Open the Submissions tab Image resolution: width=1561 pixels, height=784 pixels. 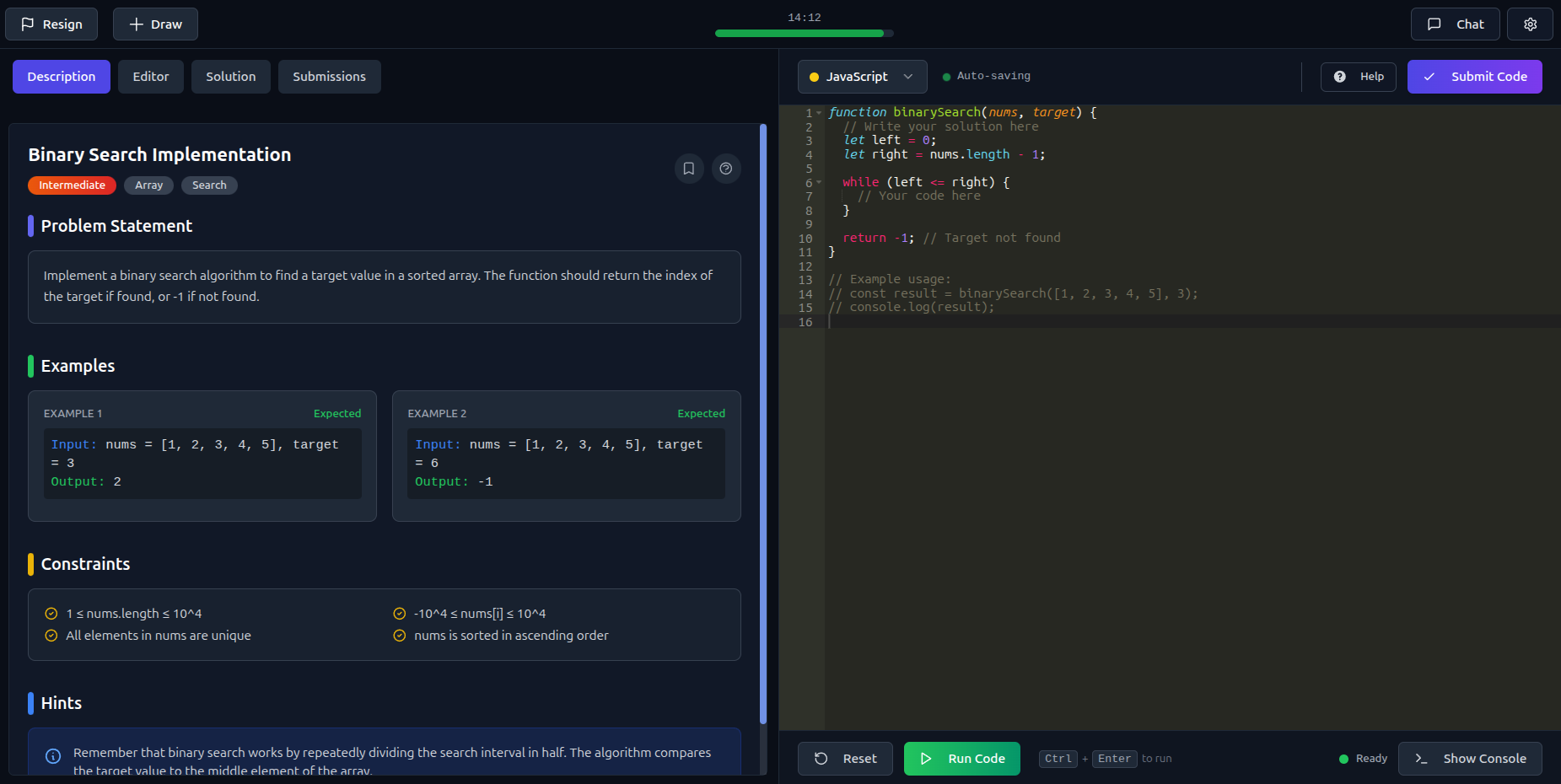[329, 77]
